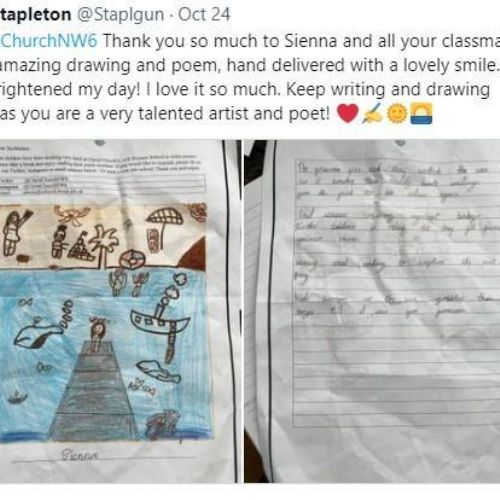Open the beach drawing photo
The width and height of the screenshot is (500, 500).
[120, 311]
